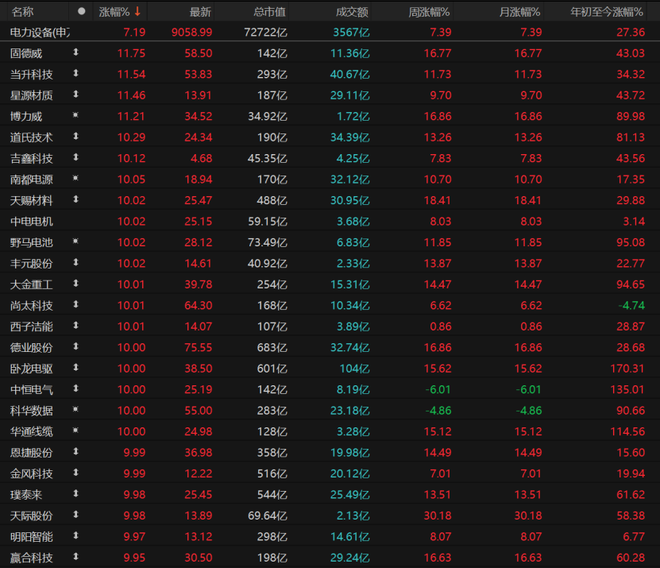Click the circle icon in table header
The width and height of the screenshot is (660, 568).
82,11
